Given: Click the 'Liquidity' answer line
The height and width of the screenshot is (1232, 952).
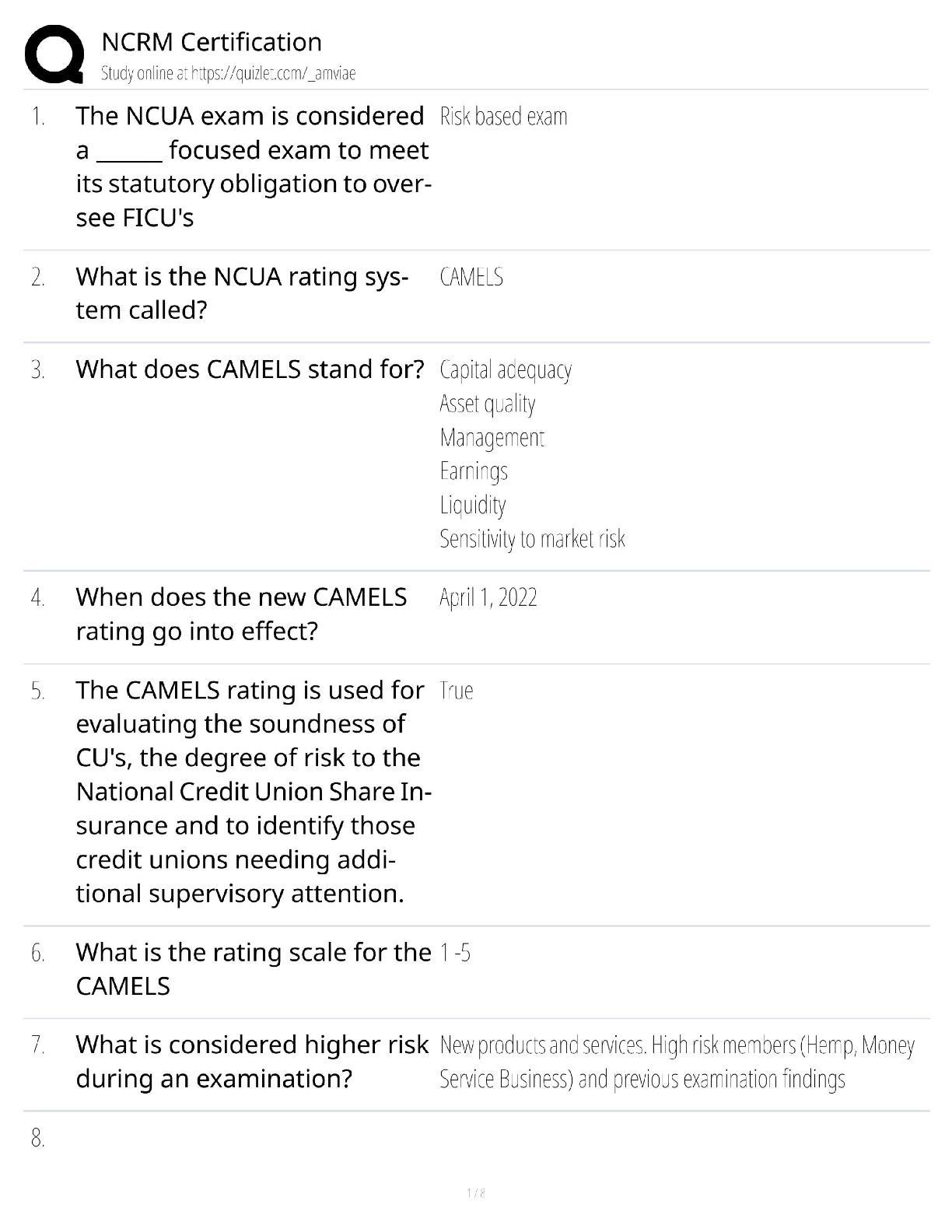Looking at the screenshot, I should pyautogui.click(x=473, y=505).
